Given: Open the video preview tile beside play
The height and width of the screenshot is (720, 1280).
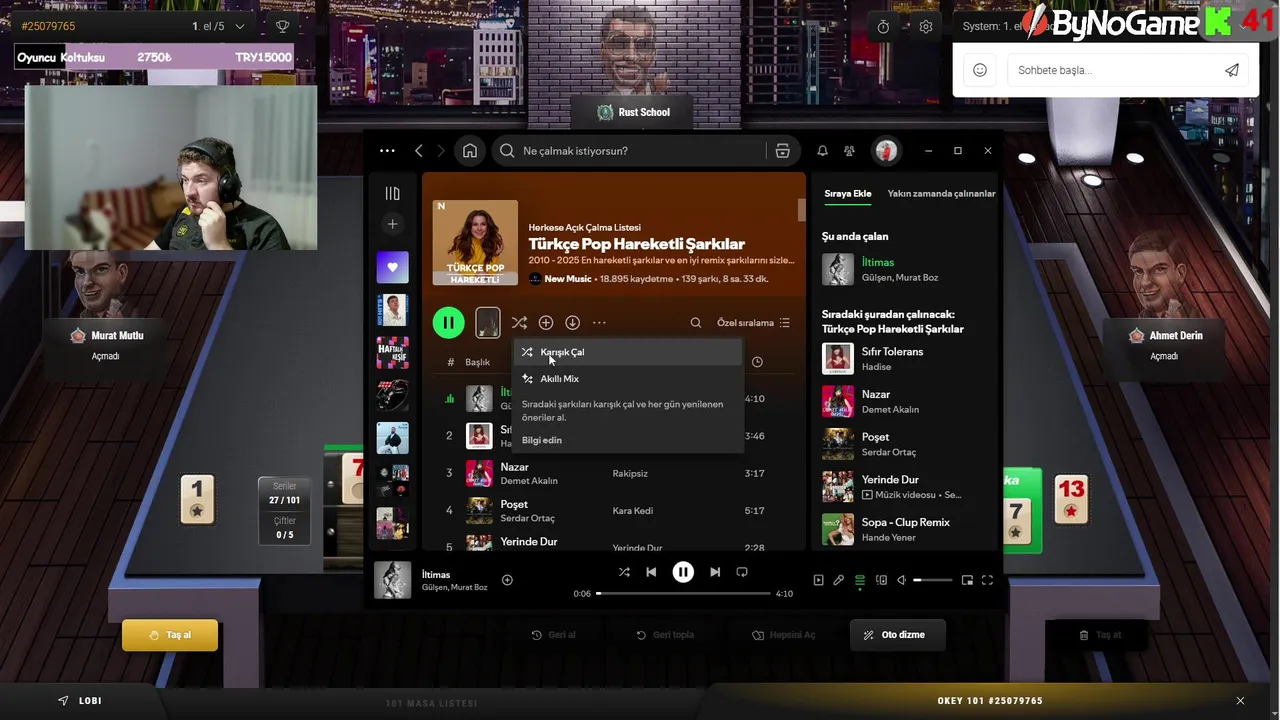Looking at the screenshot, I should (487, 322).
